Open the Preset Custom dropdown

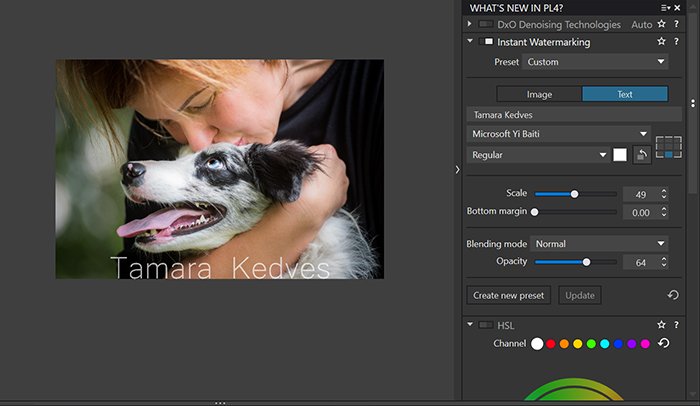pos(596,62)
